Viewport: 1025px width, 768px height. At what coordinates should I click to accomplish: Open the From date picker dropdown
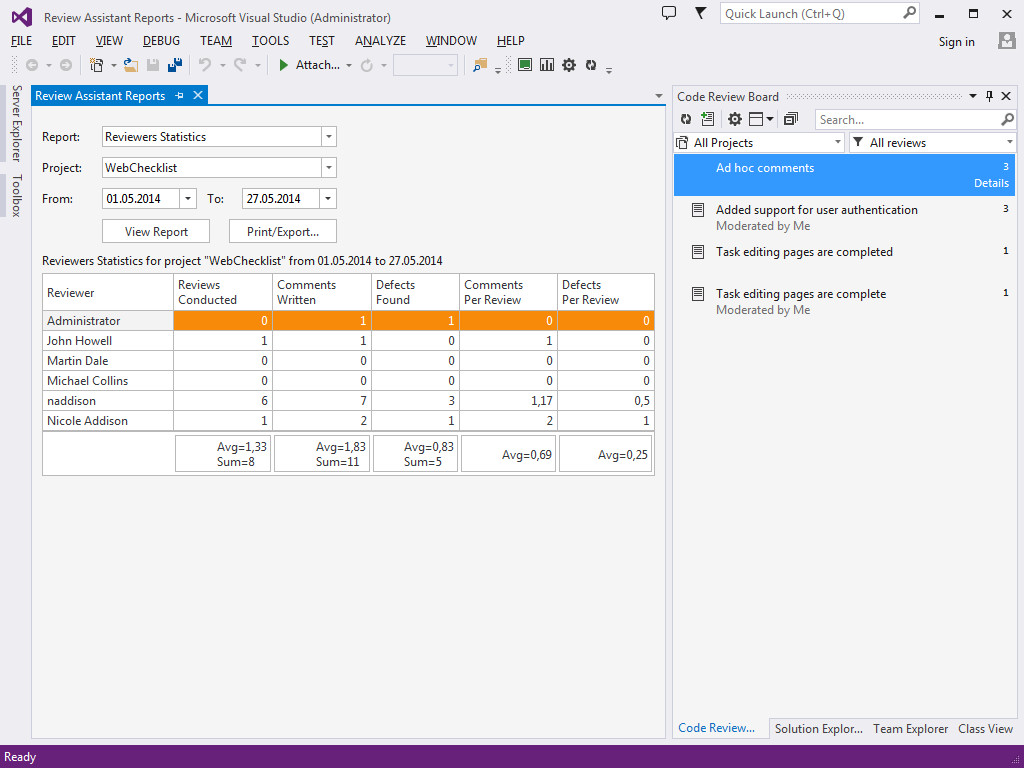point(188,199)
